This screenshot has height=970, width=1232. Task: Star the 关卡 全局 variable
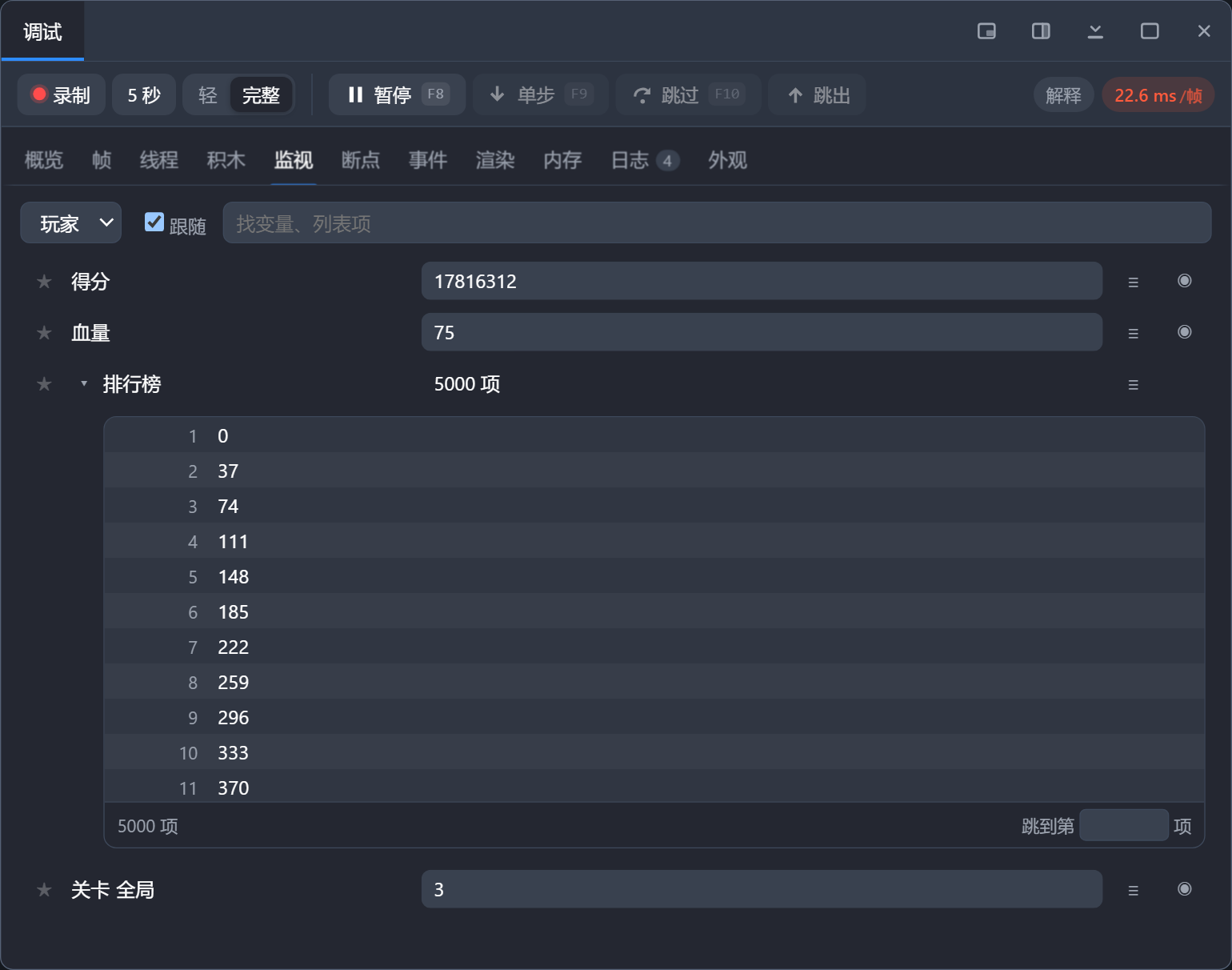pos(44,890)
